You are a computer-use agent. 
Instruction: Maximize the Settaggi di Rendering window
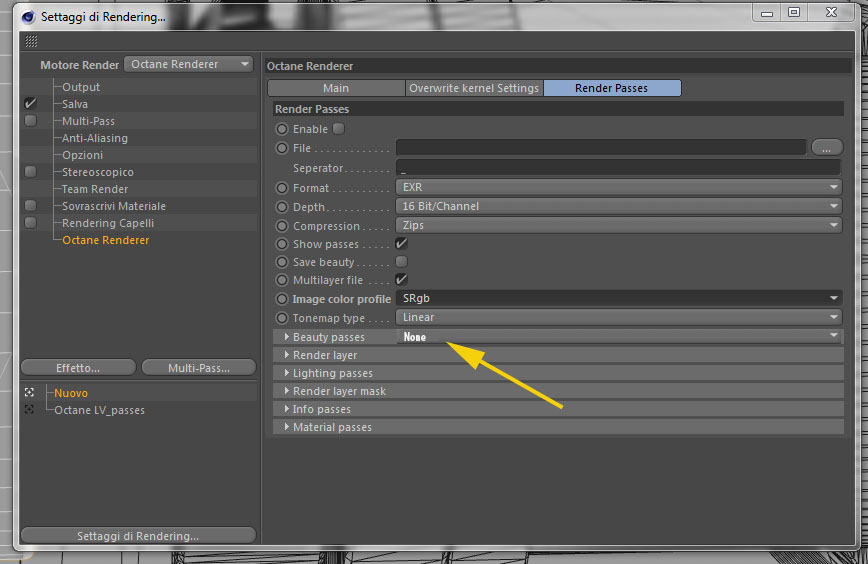point(794,12)
